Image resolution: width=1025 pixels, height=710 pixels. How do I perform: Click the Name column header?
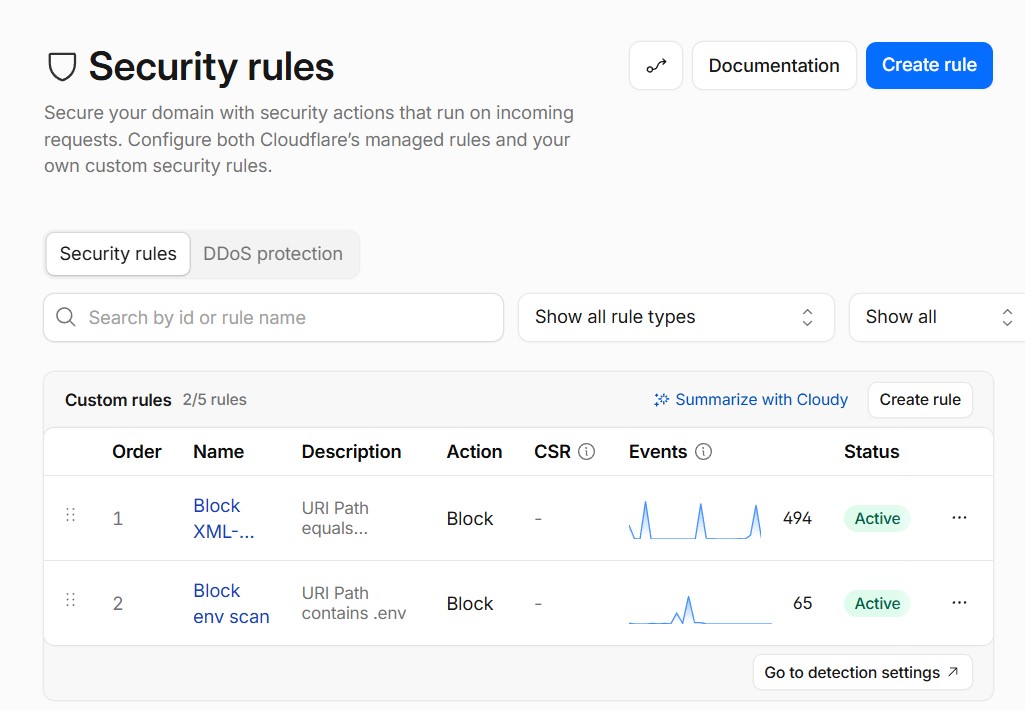click(x=218, y=452)
